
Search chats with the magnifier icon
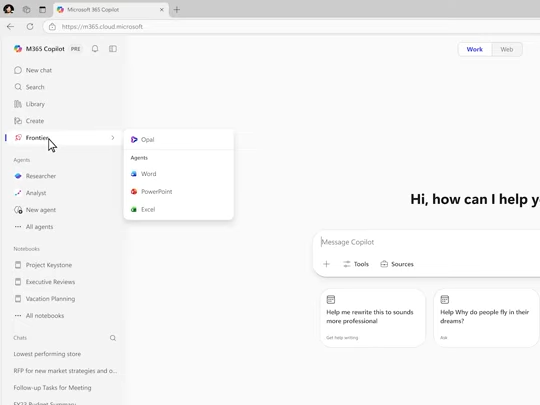click(113, 338)
